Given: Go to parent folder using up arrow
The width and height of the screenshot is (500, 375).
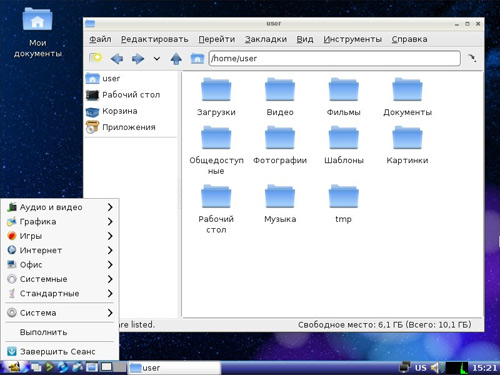Looking at the screenshot, I should click(176, 59).
